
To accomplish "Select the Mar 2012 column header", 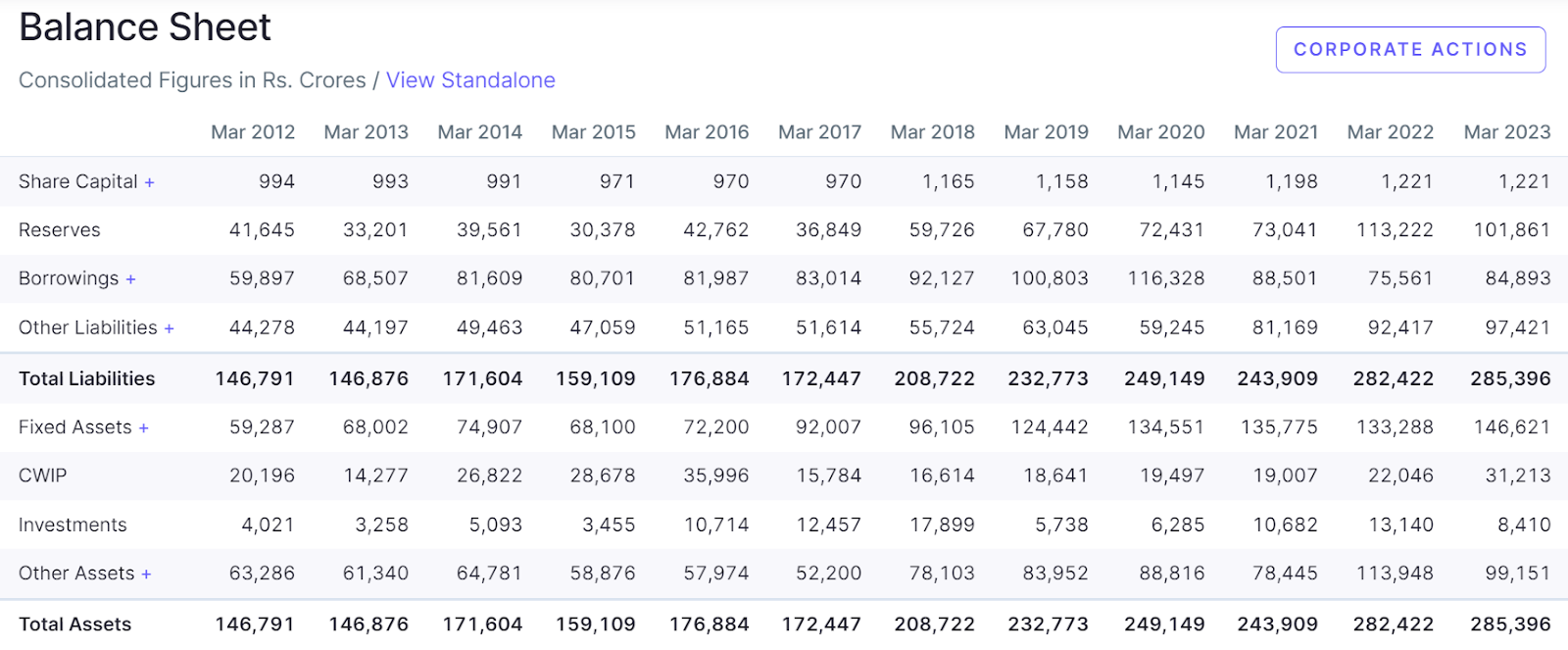I will (253, 132).
